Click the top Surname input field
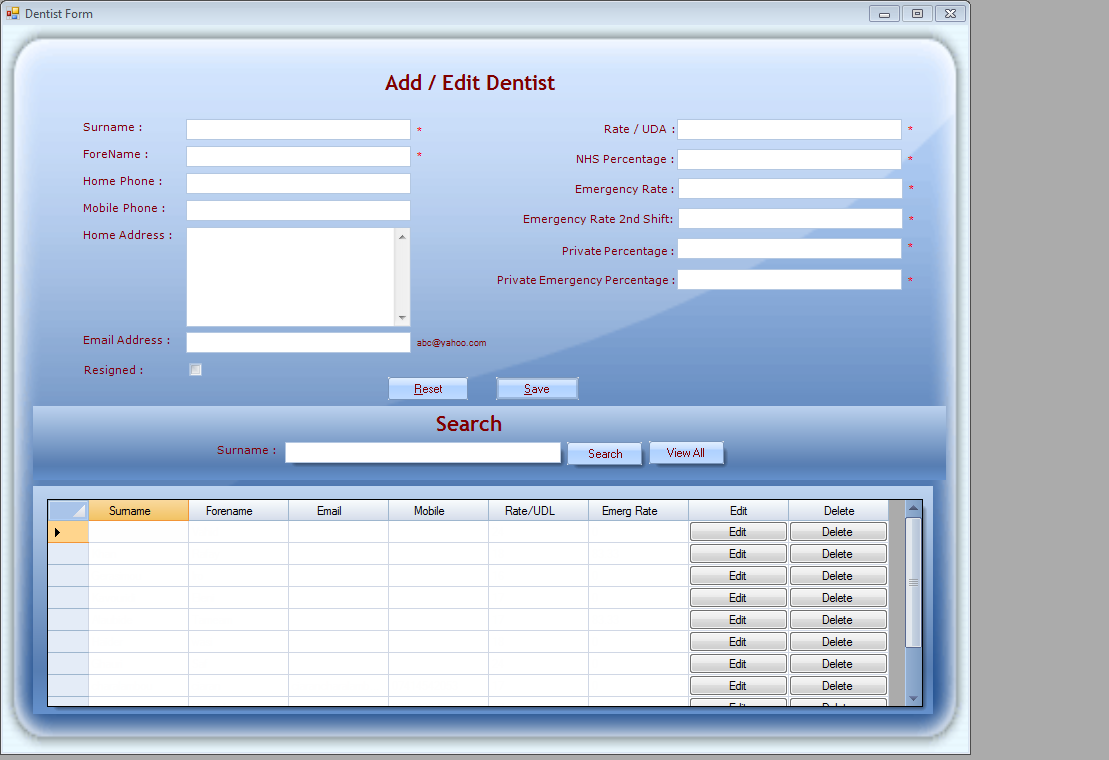 pyautogui.click(x=298, y=130)
